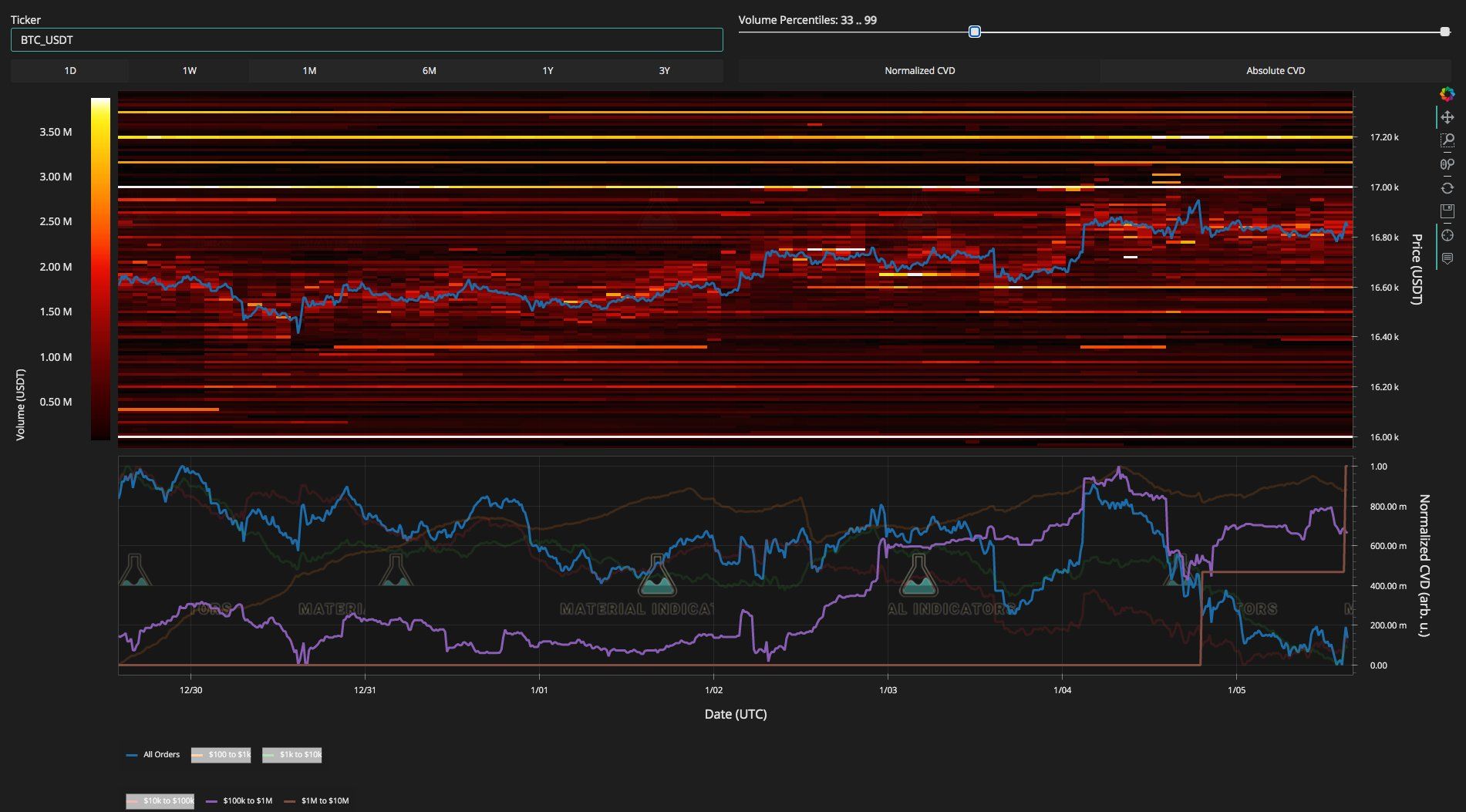
Task: Click the Reset view icon
Action: pos(1447,187)
